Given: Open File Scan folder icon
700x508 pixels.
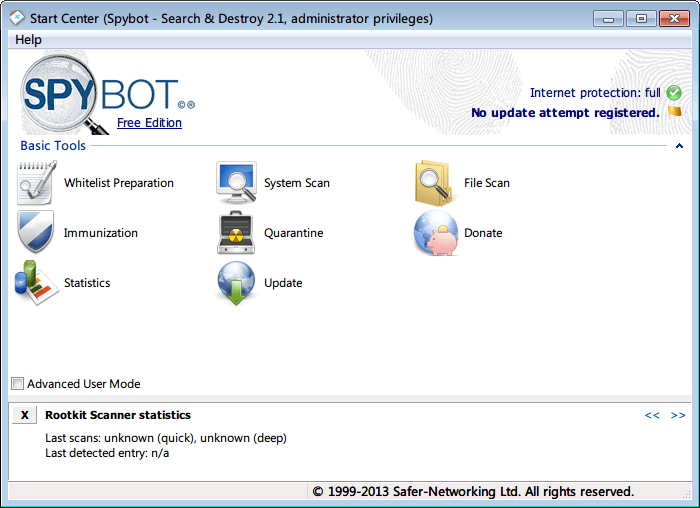Looking at the screenshot, I should point(433,183).
